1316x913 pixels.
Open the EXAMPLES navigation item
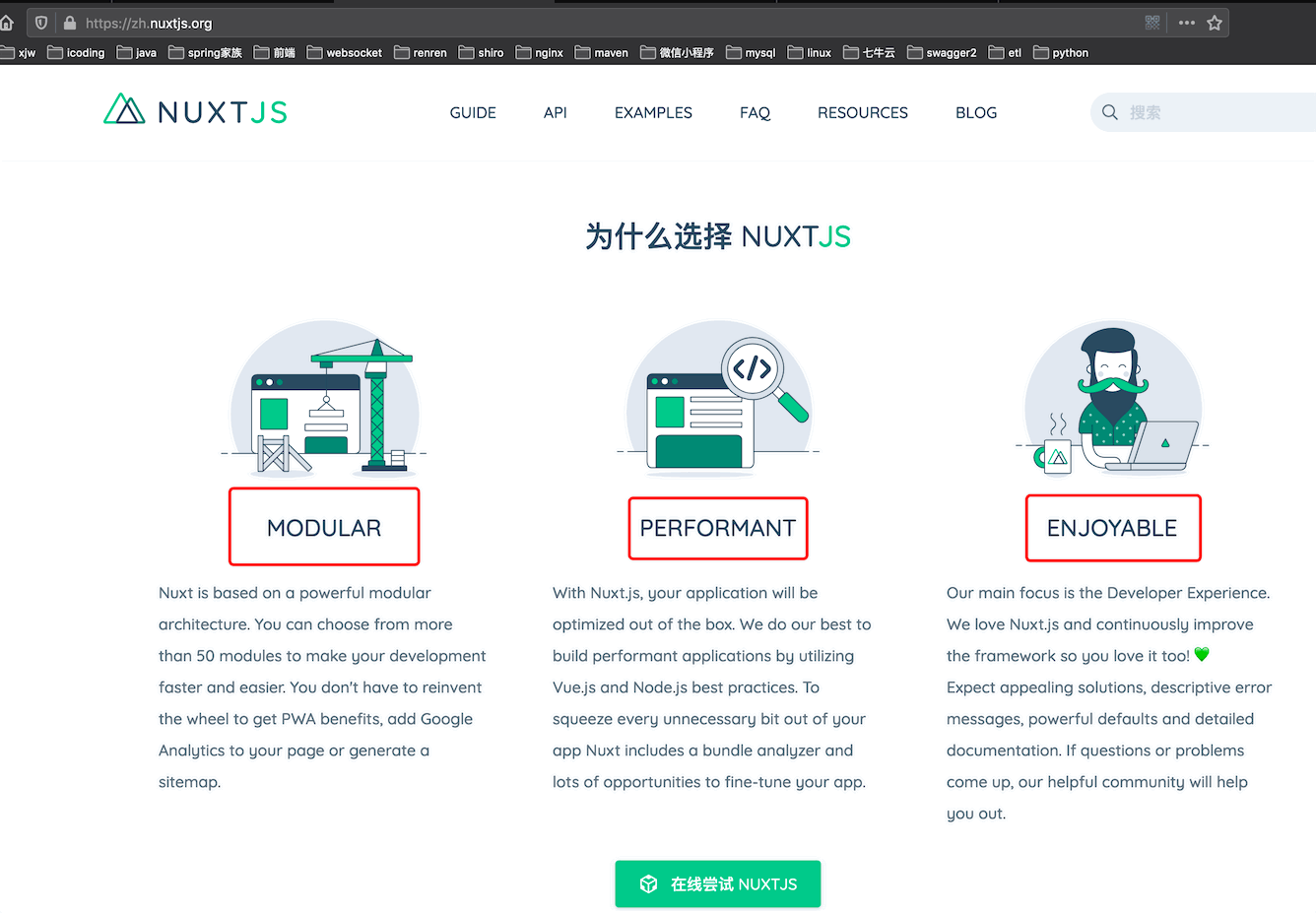click(653, 112)
